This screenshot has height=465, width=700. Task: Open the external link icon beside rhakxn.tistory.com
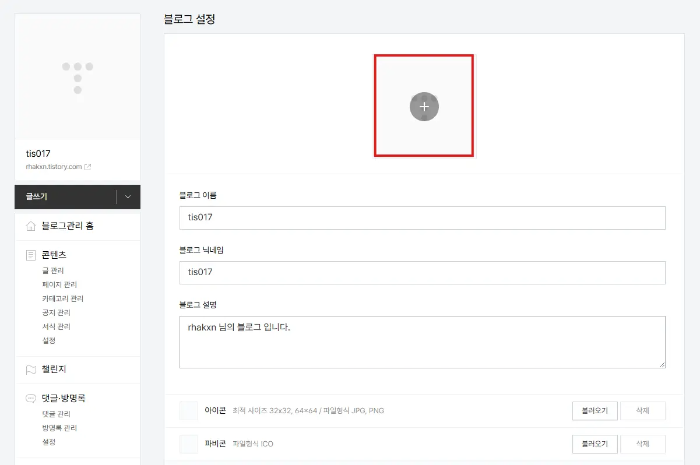pyautogui.click(x=88, y=167)
